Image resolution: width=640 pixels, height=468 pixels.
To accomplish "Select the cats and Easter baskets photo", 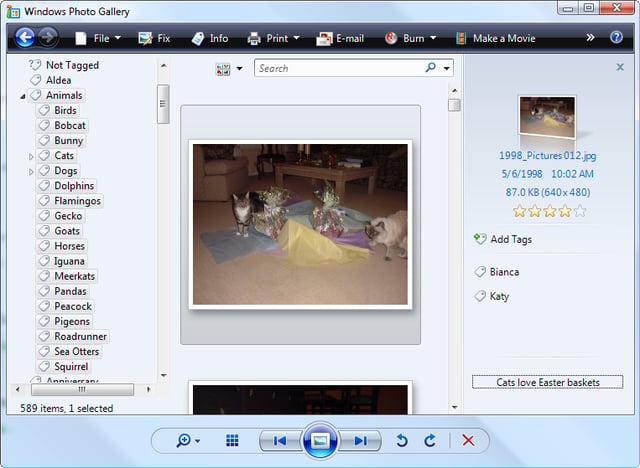I will 300,224.
